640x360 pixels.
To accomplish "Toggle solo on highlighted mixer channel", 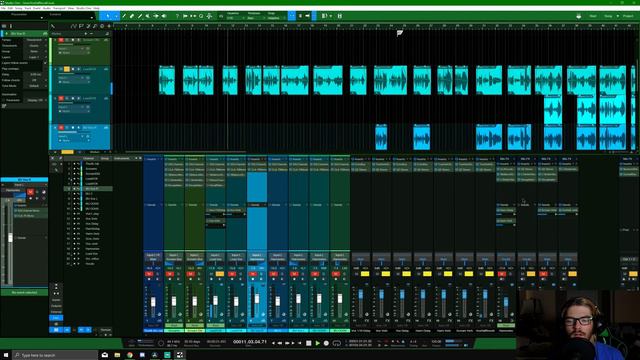I will 261,274.
